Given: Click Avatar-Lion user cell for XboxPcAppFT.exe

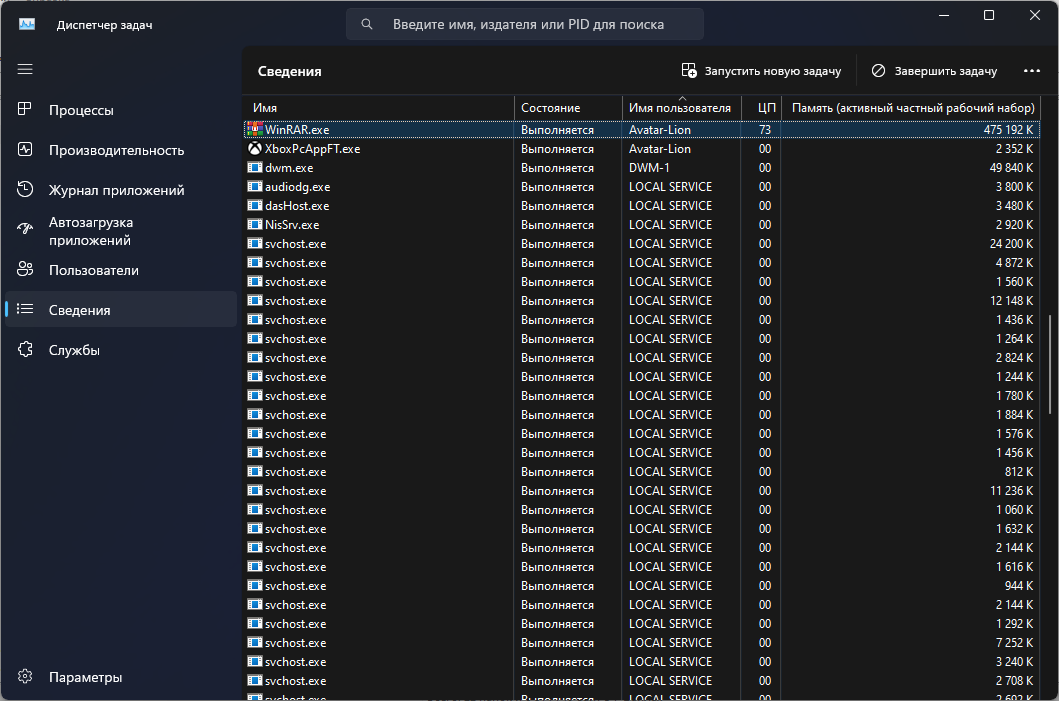Looking at the screenshot, I should (x=659, y=149).
